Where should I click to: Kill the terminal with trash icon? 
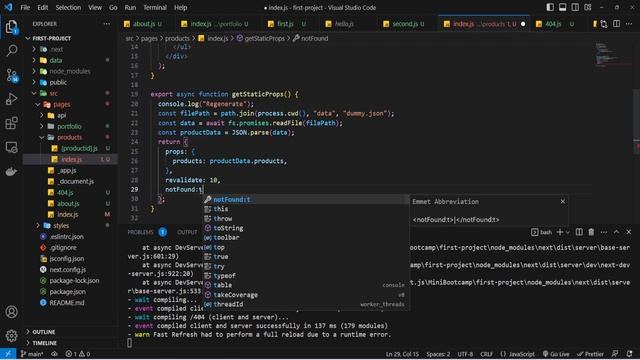tap(591, 232)
